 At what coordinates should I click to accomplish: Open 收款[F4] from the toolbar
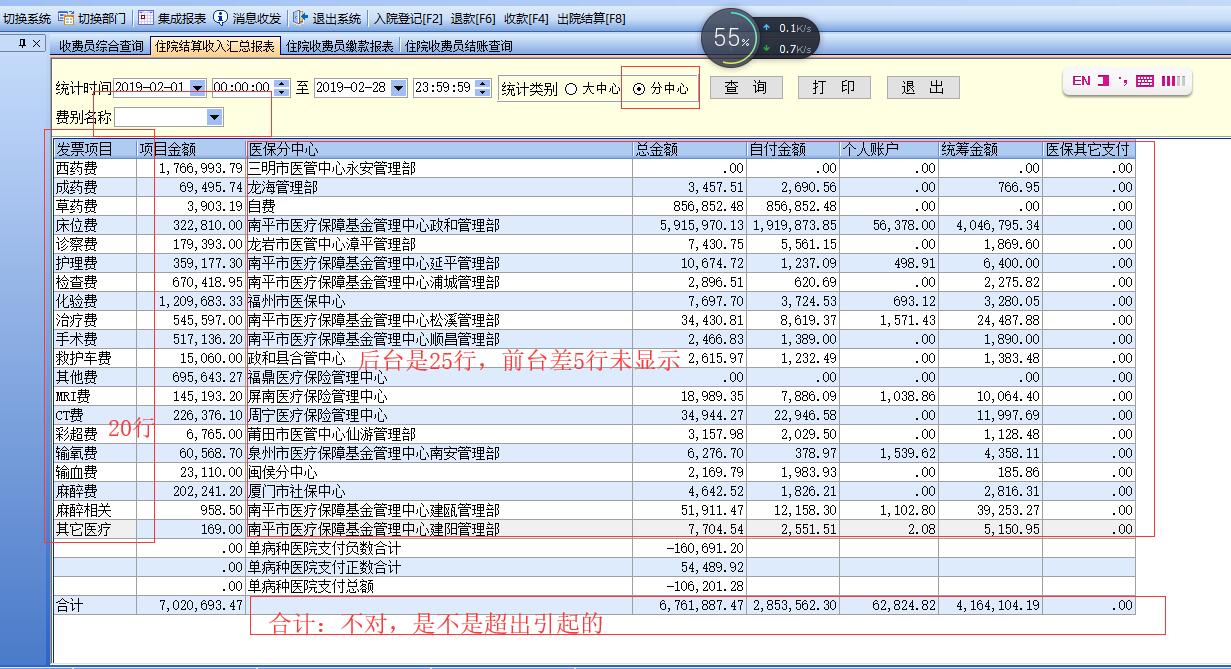click(526, 18)
